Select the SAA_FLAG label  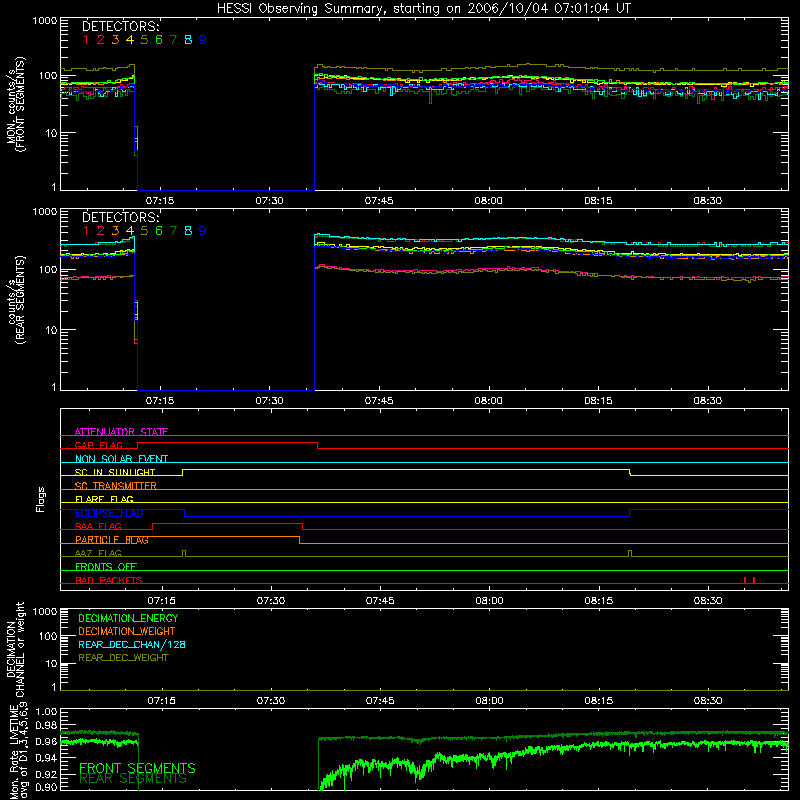98,527
